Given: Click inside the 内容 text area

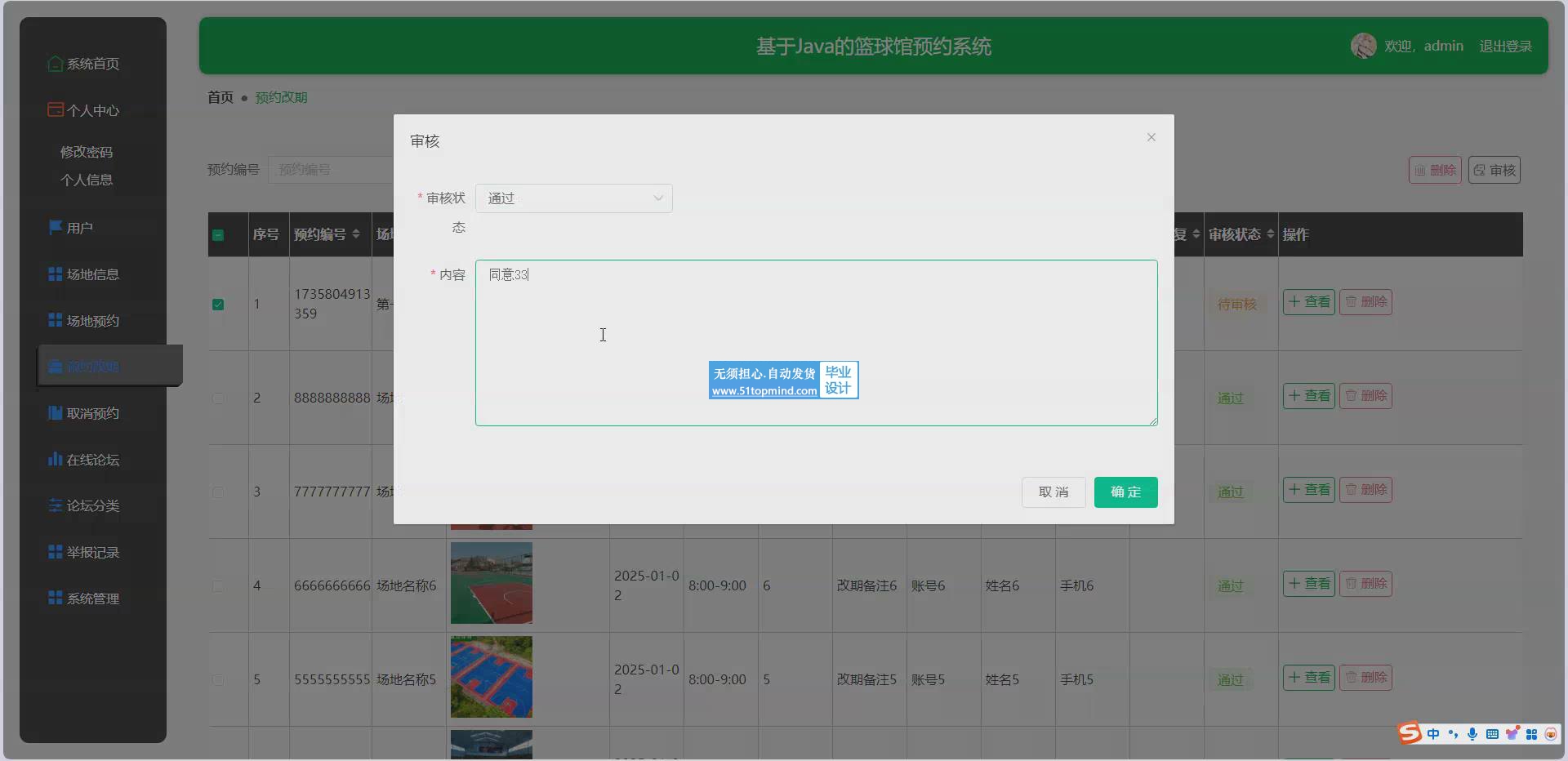Looking at the screenshot, I should pos(815,343).
